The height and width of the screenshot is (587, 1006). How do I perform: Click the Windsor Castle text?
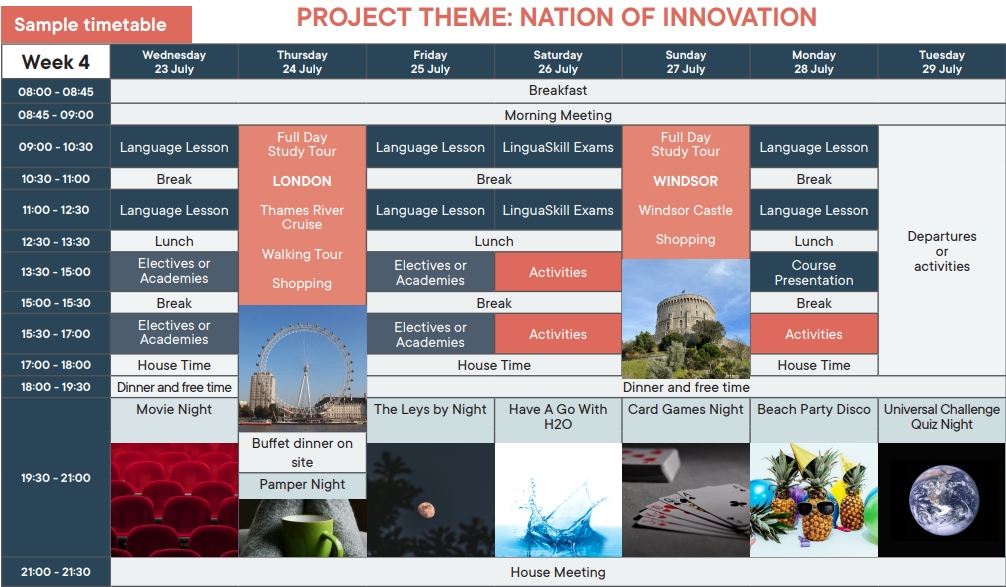tap(686, 210)
